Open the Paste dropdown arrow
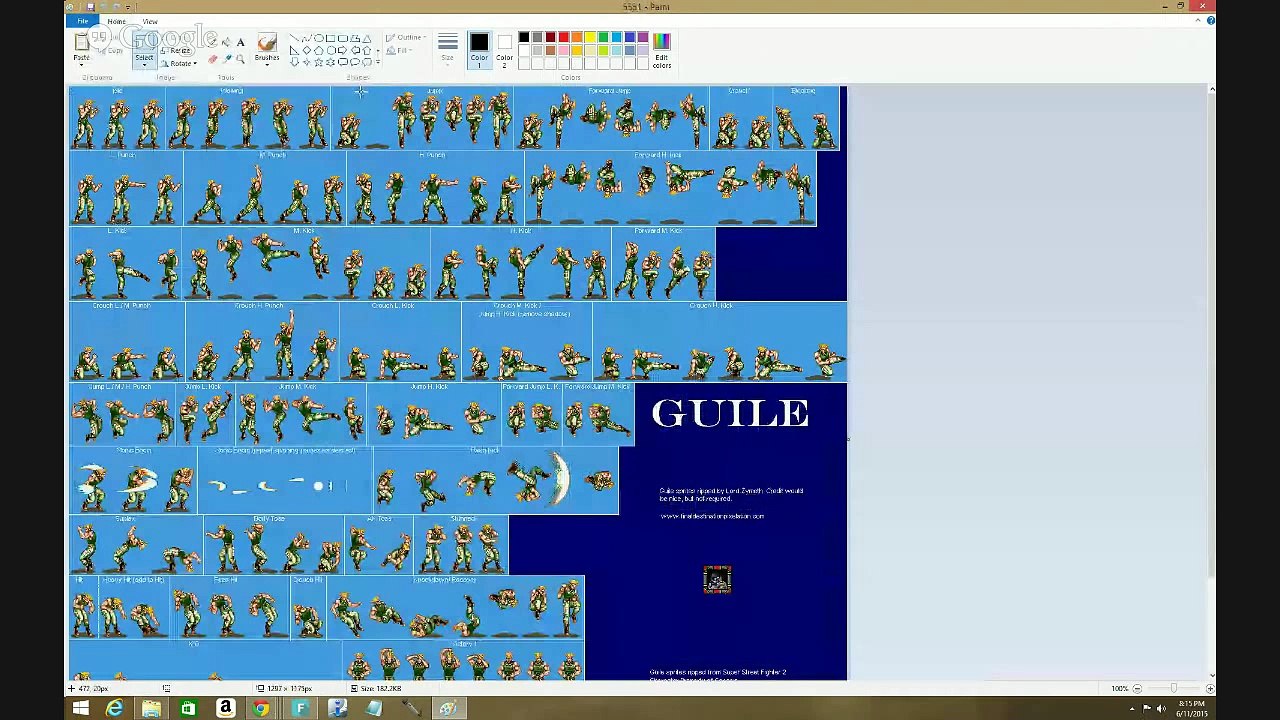This screenshot has width=1280, height=720. tap(81, 65)
